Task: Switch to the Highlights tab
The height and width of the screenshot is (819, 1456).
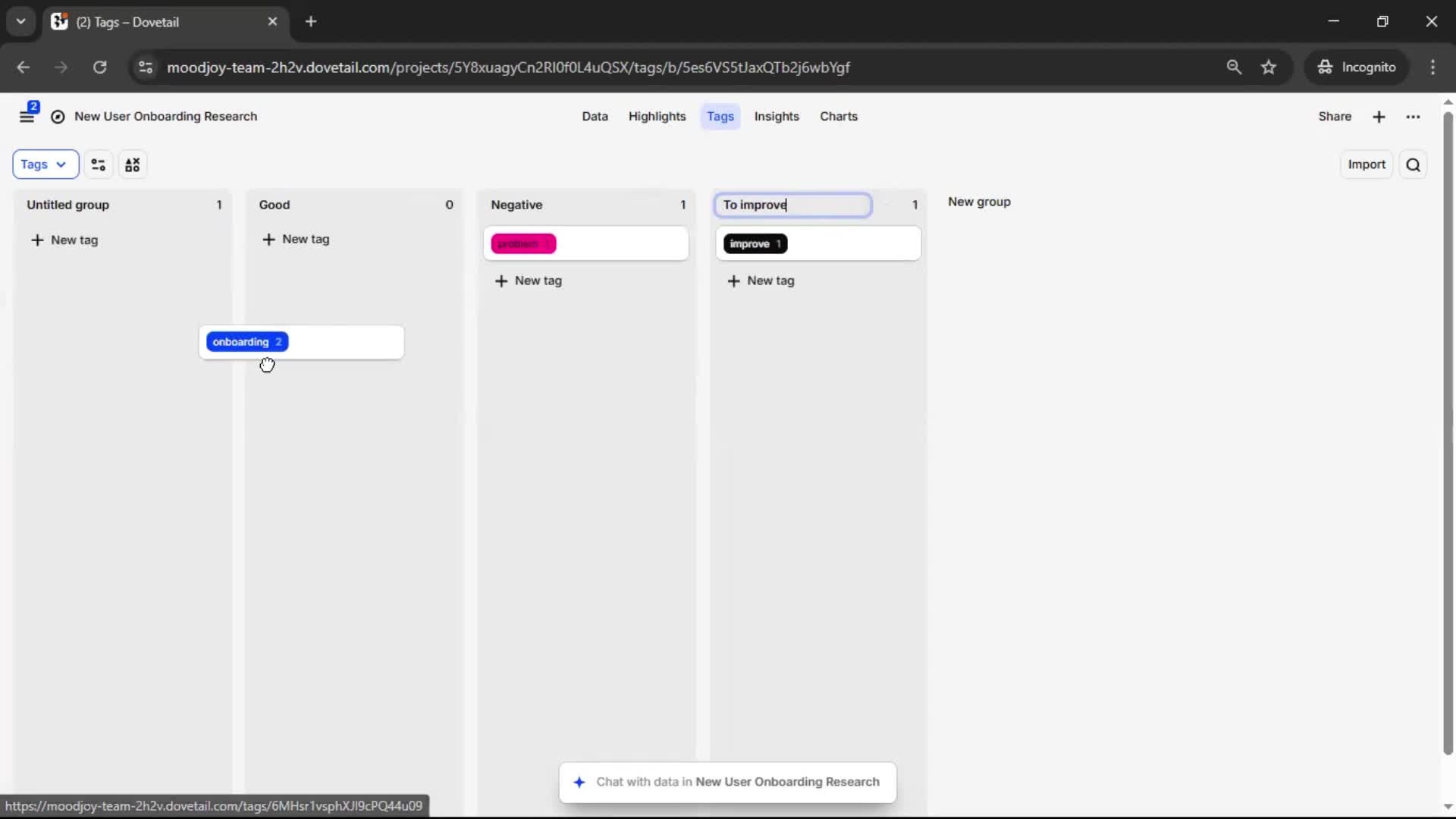Action: (657, 117)
